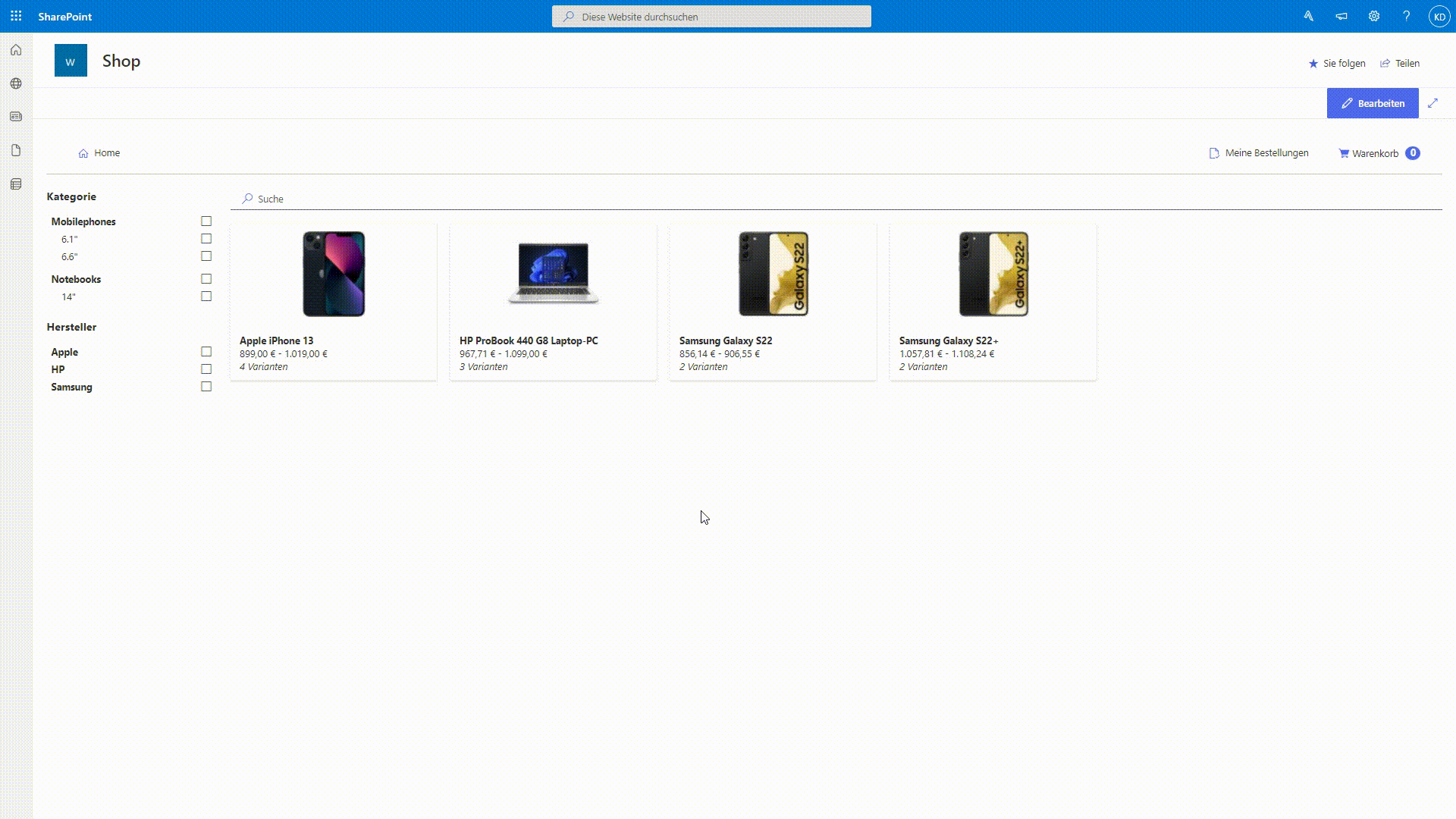The height and width of the screenshot is (819, 1456).
Task: Click the Shop site logo W tile
Action: (x=71, y=61)
